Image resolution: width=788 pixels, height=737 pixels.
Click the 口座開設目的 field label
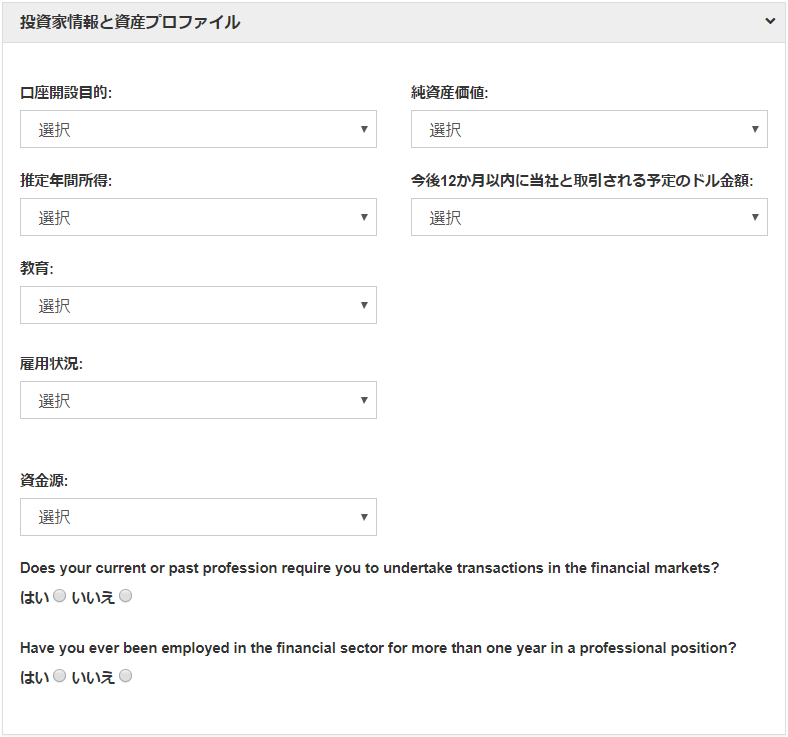(x=66, y=93)
